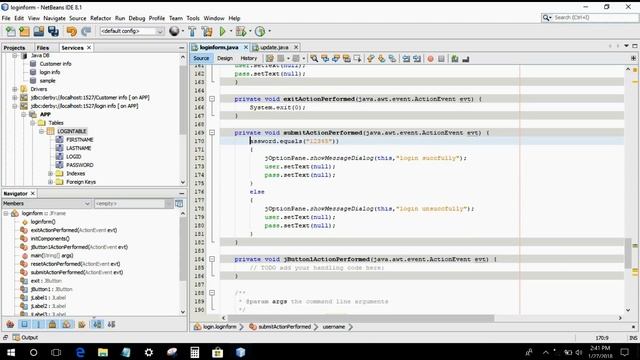Click the Find Previous Occurrence icon
The image size is (640, 360).
[x=325, y=59]
